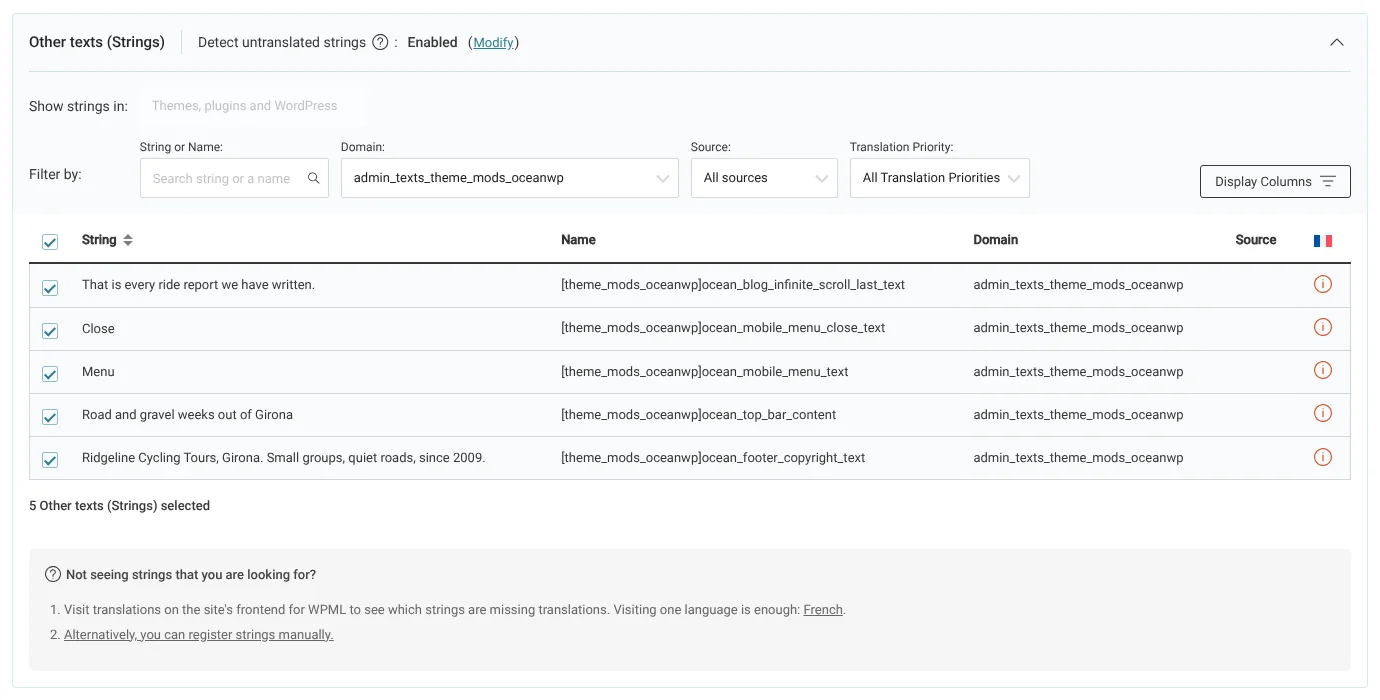Click the Ridgeline Cycling Tours copyright string
Screen dimensions: 1380x700
283,458
